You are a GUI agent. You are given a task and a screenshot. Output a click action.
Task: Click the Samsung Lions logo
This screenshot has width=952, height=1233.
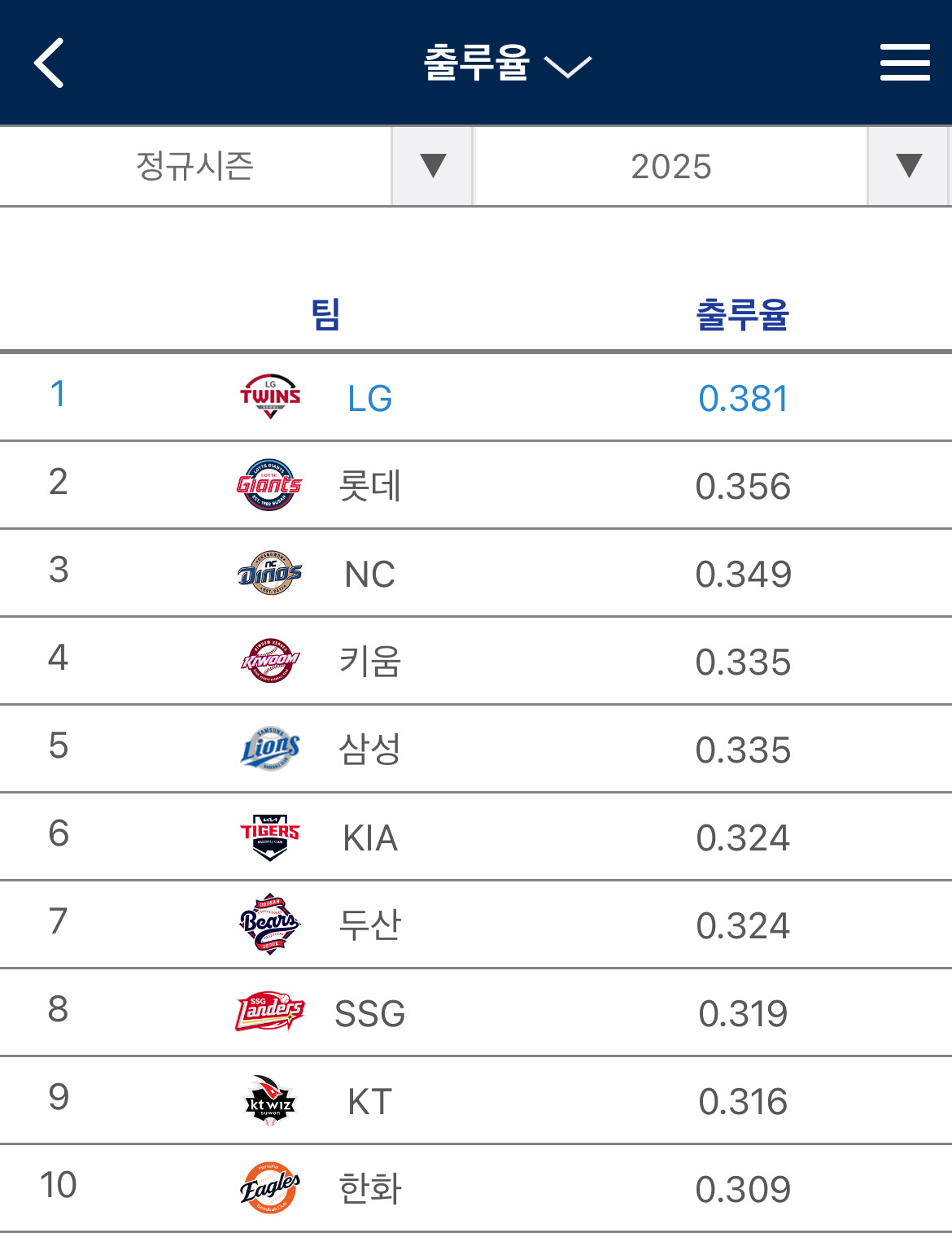coord(270,749)
